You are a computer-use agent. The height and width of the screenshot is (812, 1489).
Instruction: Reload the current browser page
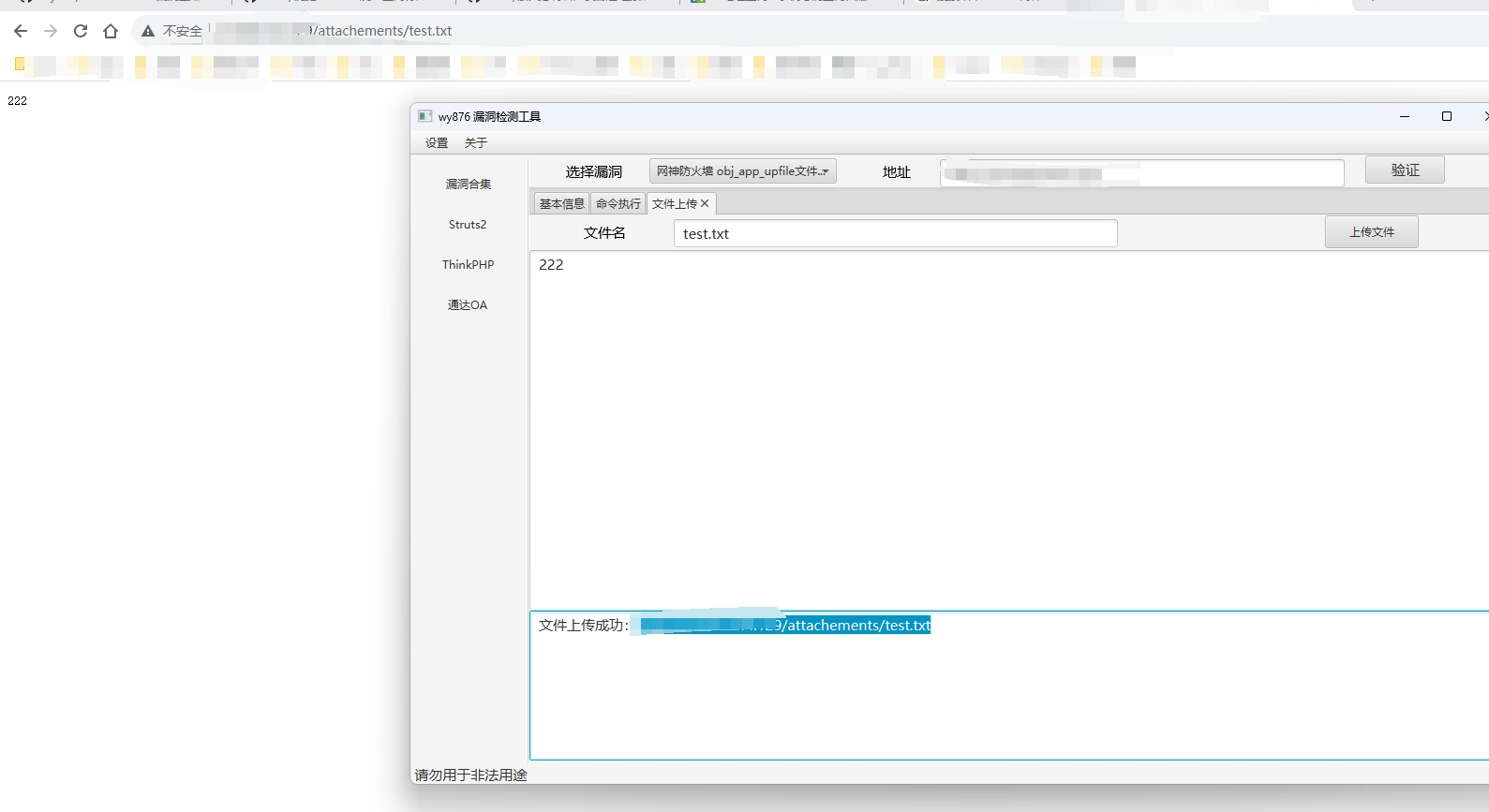81,31
